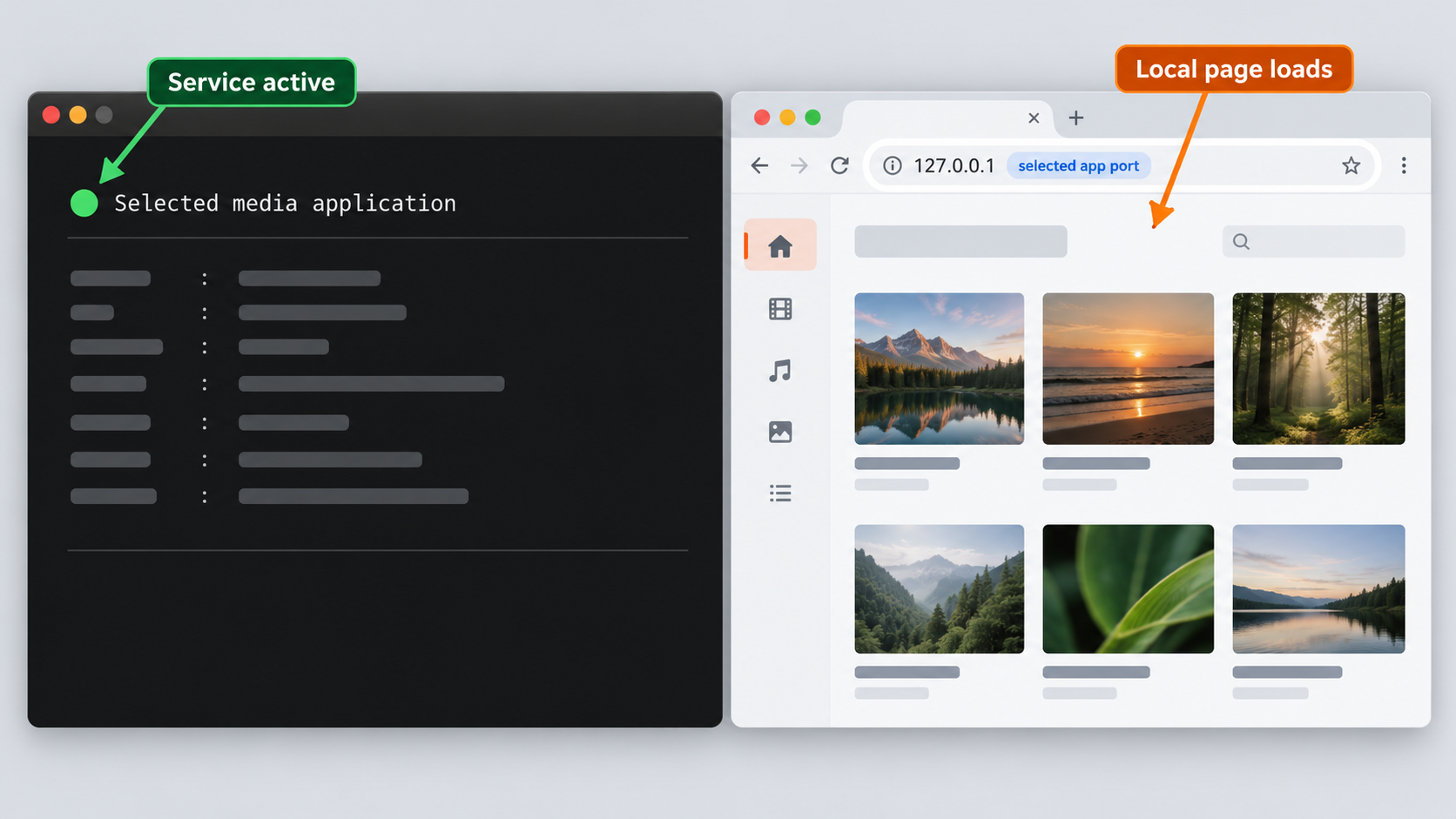The height and width of the screenshot is (819, 1456).
Task: Open the misty forested valley thumbnail
Action: [939, 589]
